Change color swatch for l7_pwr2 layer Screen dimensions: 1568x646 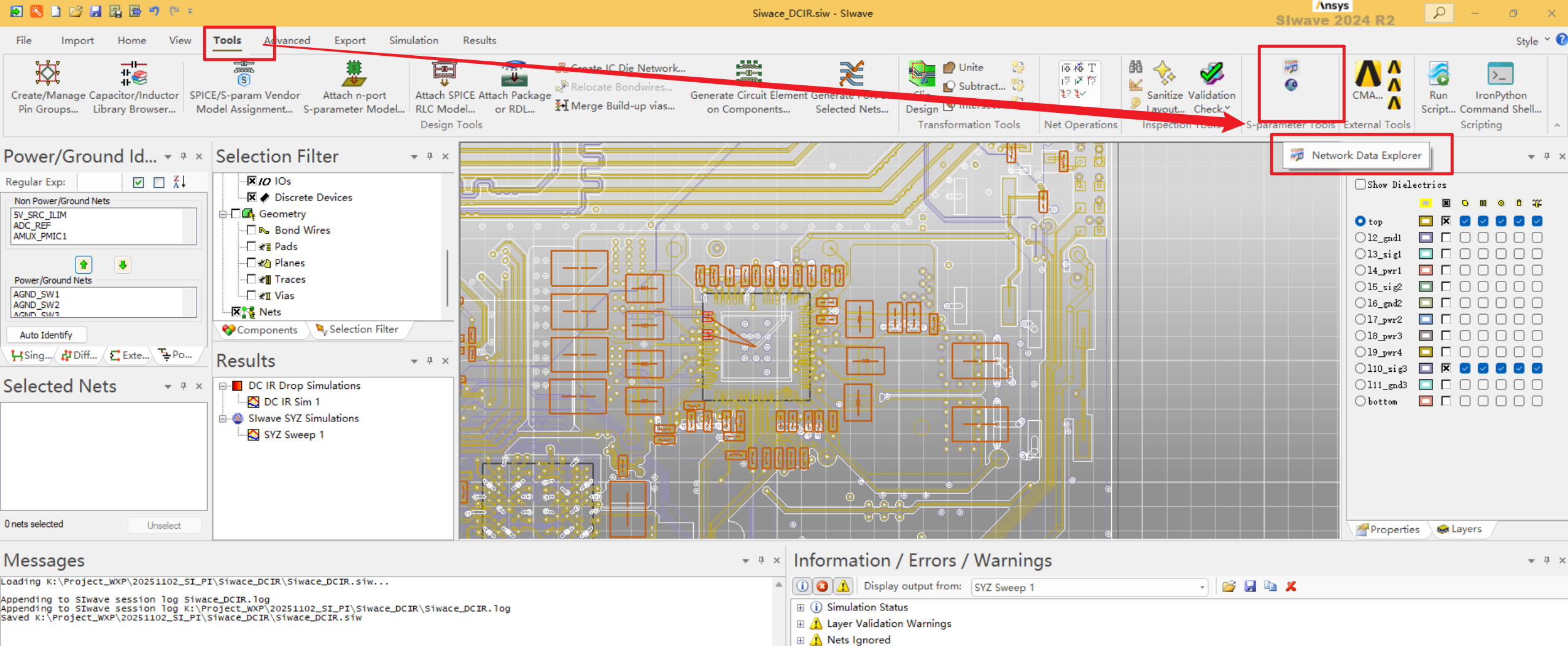(x=1426, y=319)
